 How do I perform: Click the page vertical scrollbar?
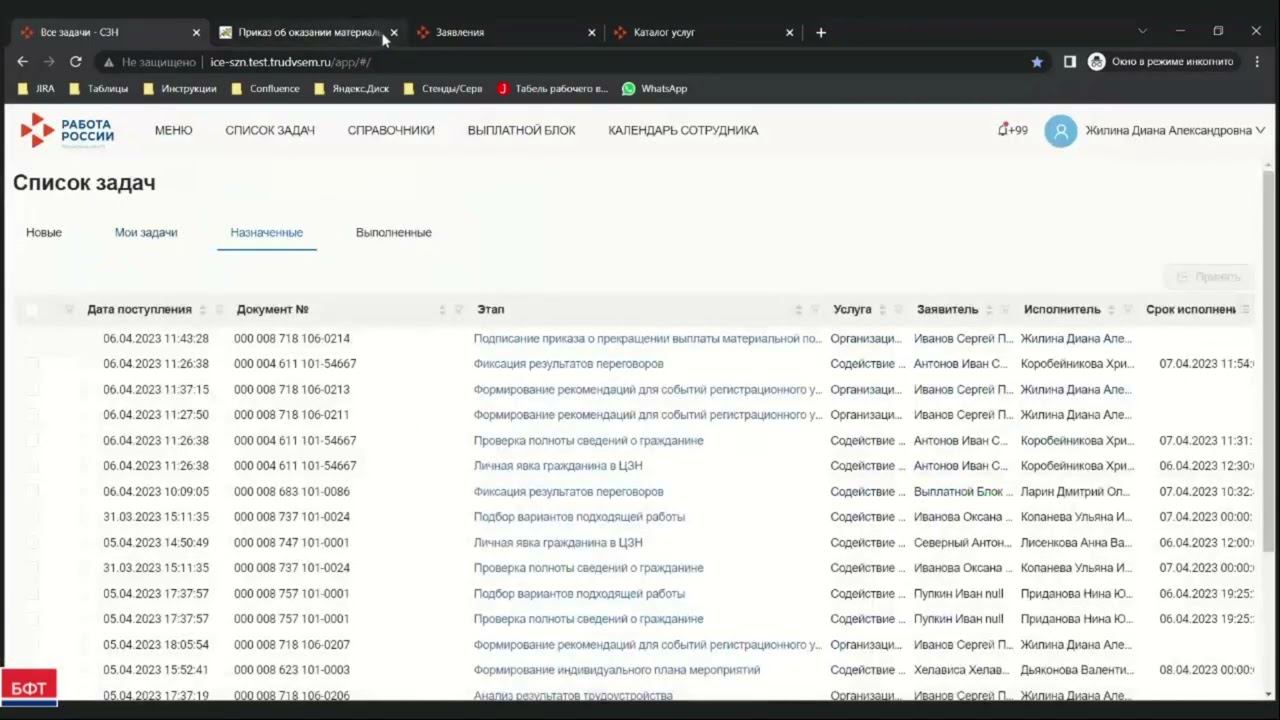pos(1269,360)
